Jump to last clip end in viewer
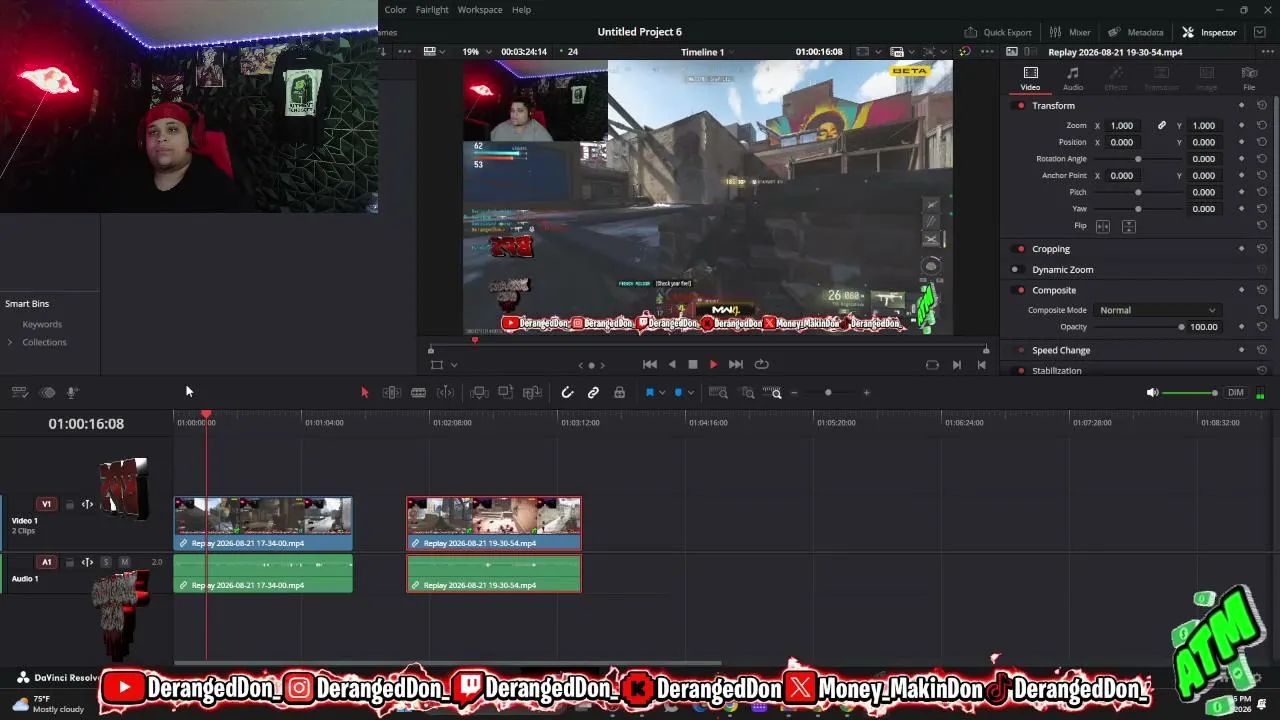 tap(981, 365)
